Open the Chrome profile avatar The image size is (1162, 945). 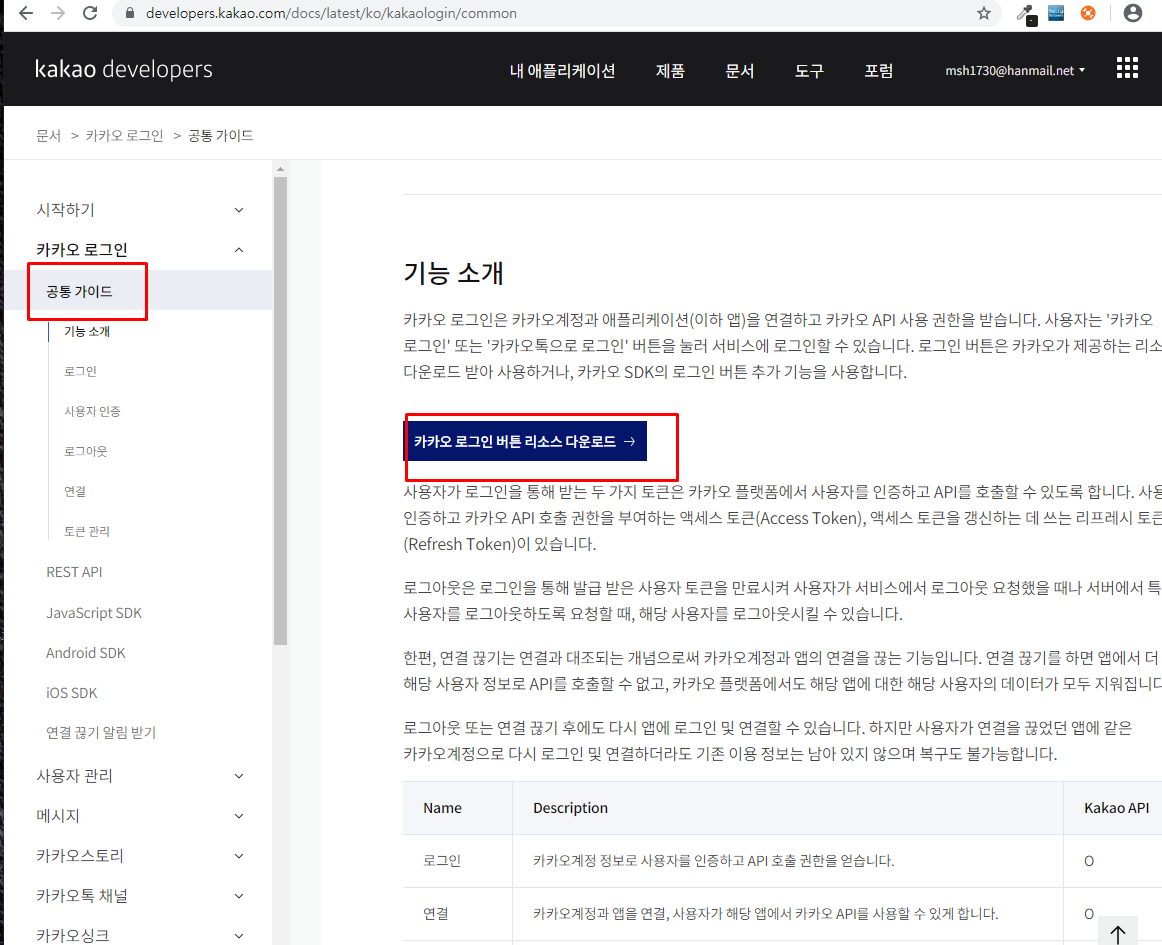(x=1132, y=13)
